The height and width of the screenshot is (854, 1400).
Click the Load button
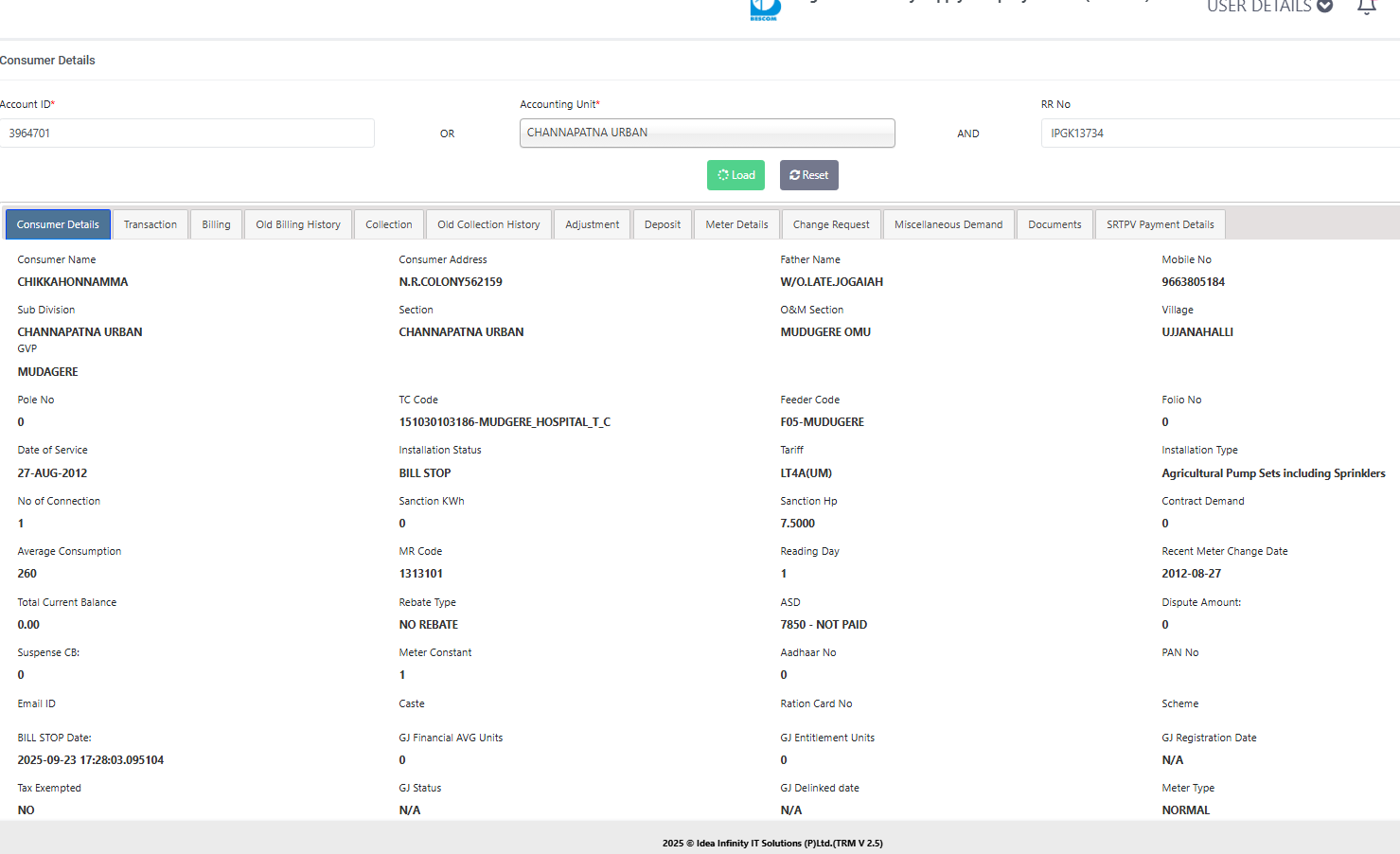[735, 175]
